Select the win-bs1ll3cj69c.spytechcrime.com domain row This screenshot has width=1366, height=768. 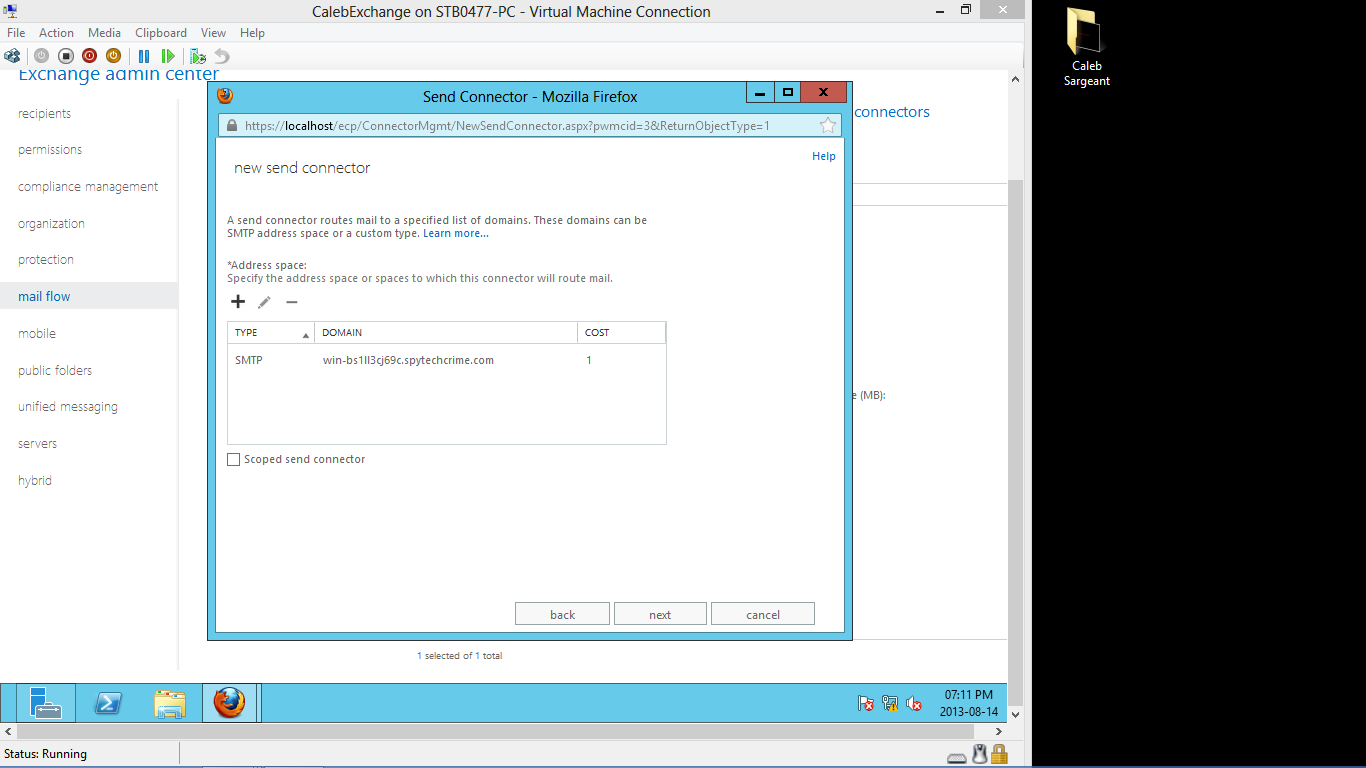[x=446, y=360]
